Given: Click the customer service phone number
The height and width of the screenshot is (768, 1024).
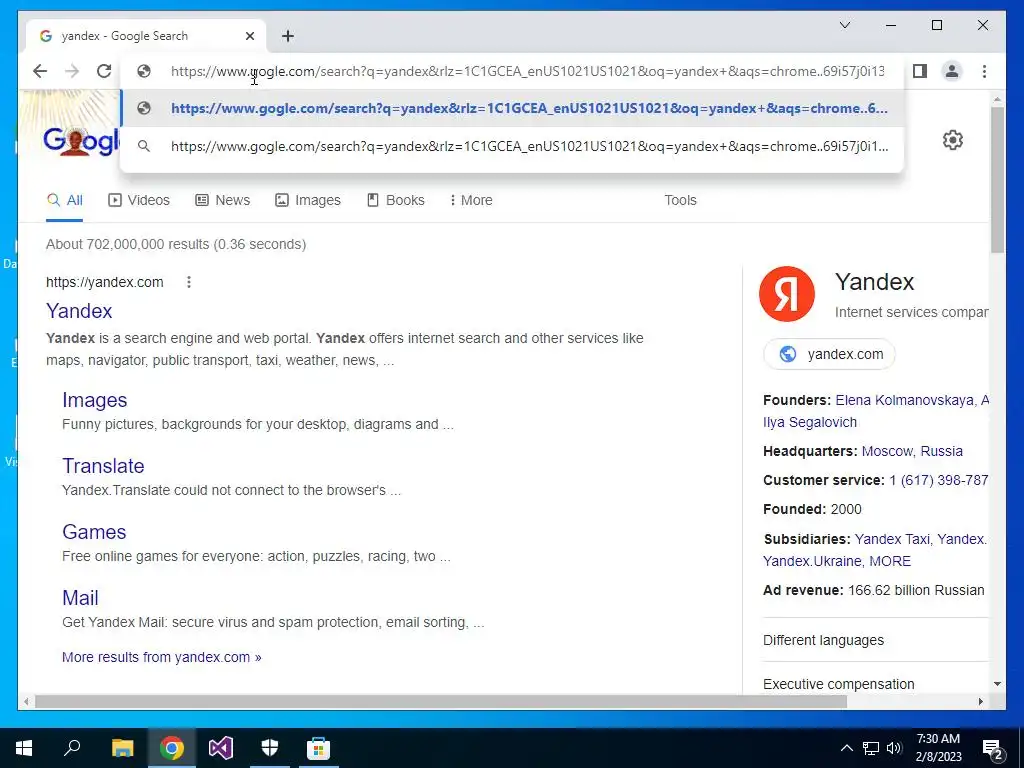Looking at the screenshot, I should pyautogui.click(x=938, y=481).
